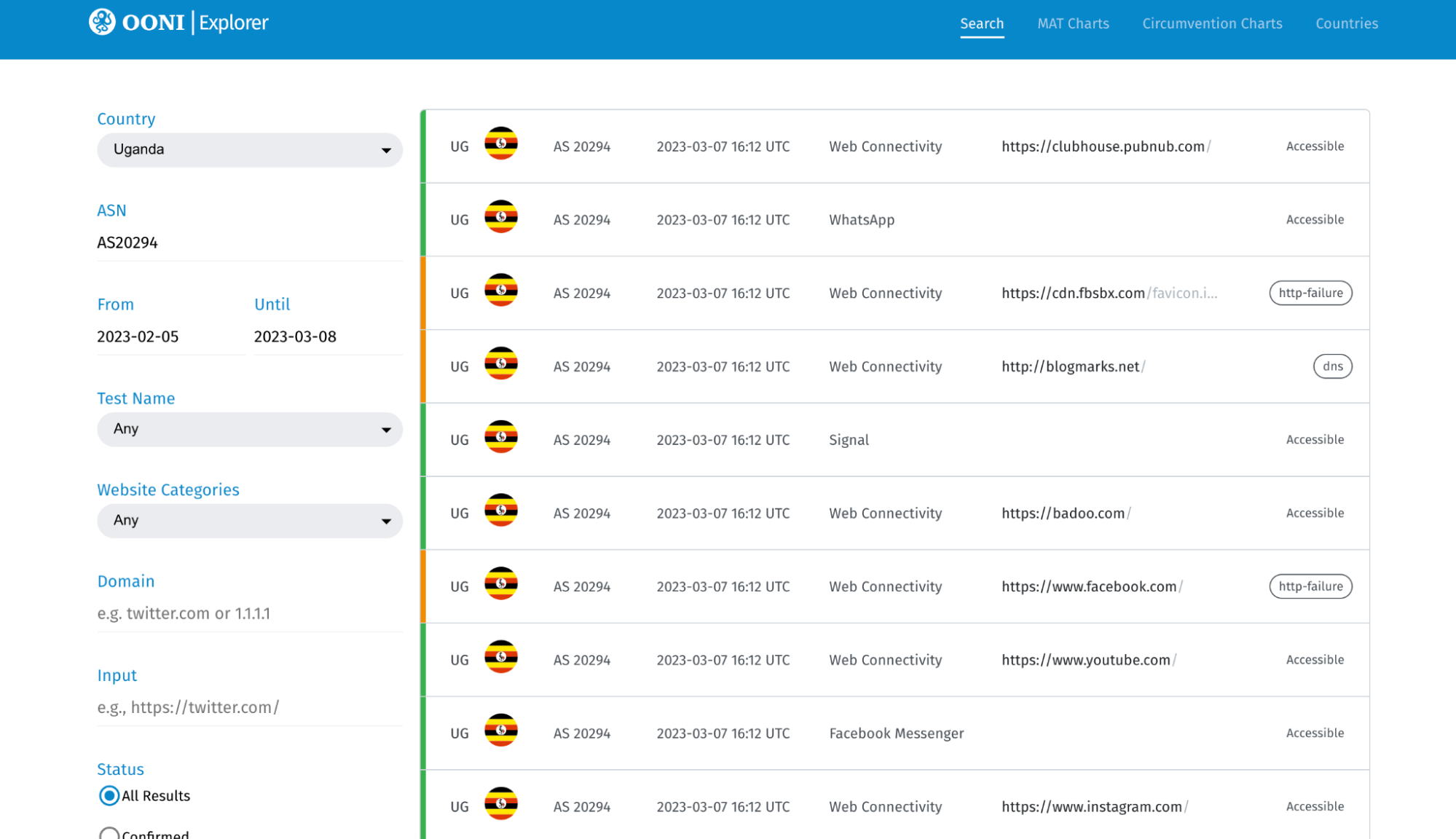Go to Circumvention Charts page
The width and height of the screenshot is (1456, 839).
pyautogui.click(x=1212, y=23)
